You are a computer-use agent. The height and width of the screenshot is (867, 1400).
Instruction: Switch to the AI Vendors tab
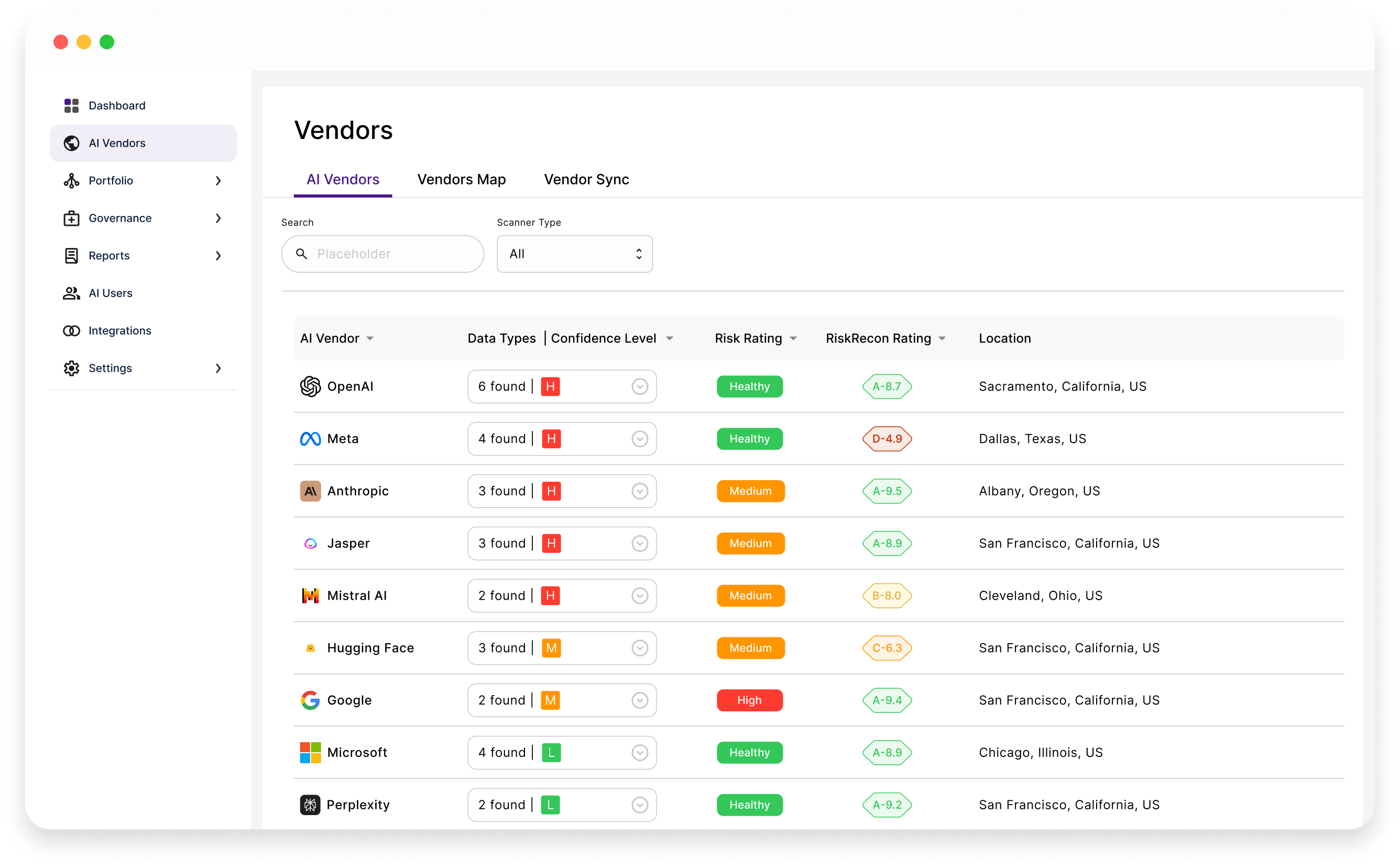point(343,179)
